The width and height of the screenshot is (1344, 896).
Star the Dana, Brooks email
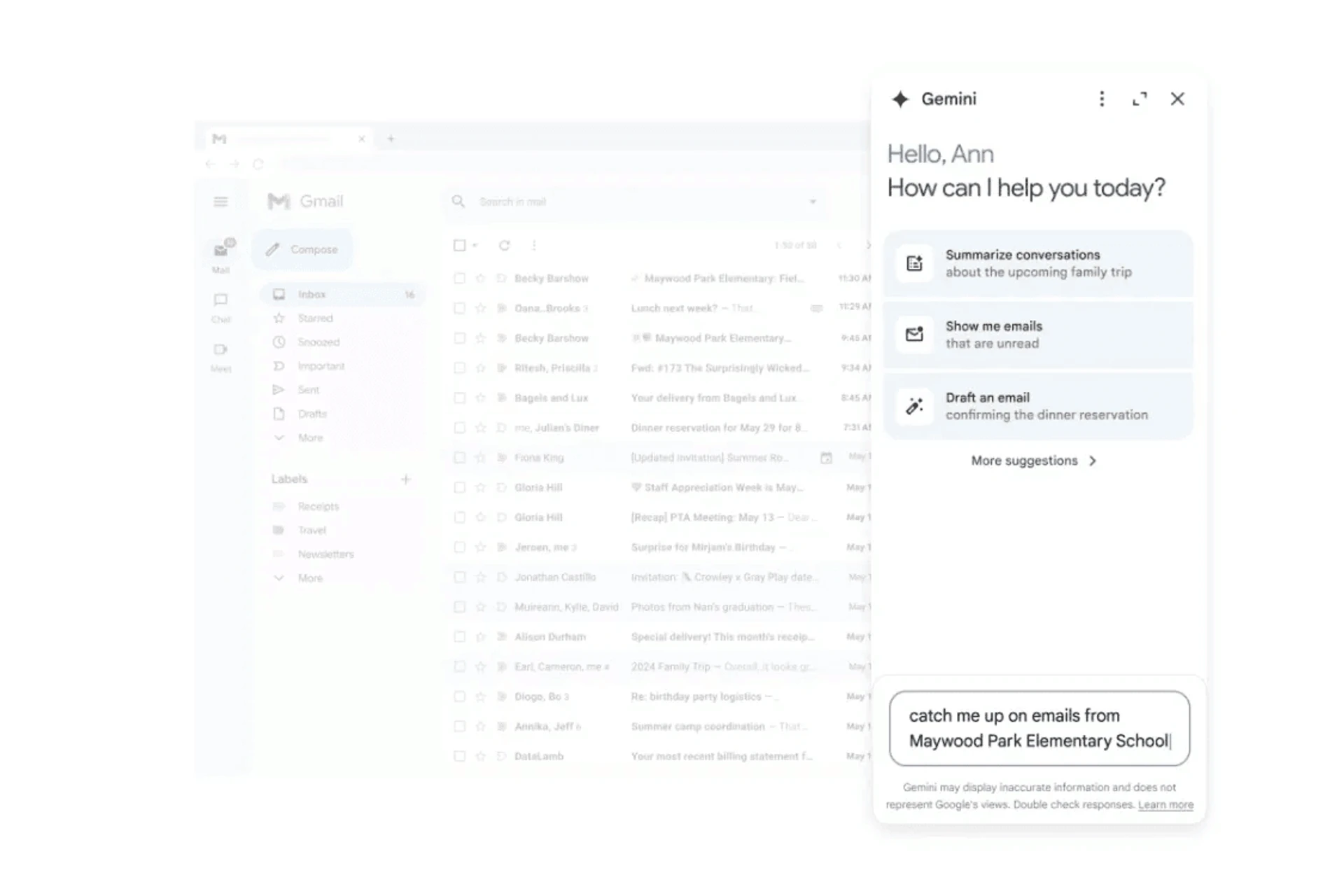pos(480,308)
